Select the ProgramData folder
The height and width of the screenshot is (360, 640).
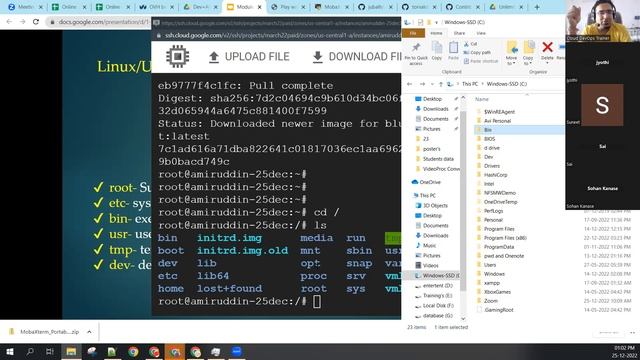point(498,247)
